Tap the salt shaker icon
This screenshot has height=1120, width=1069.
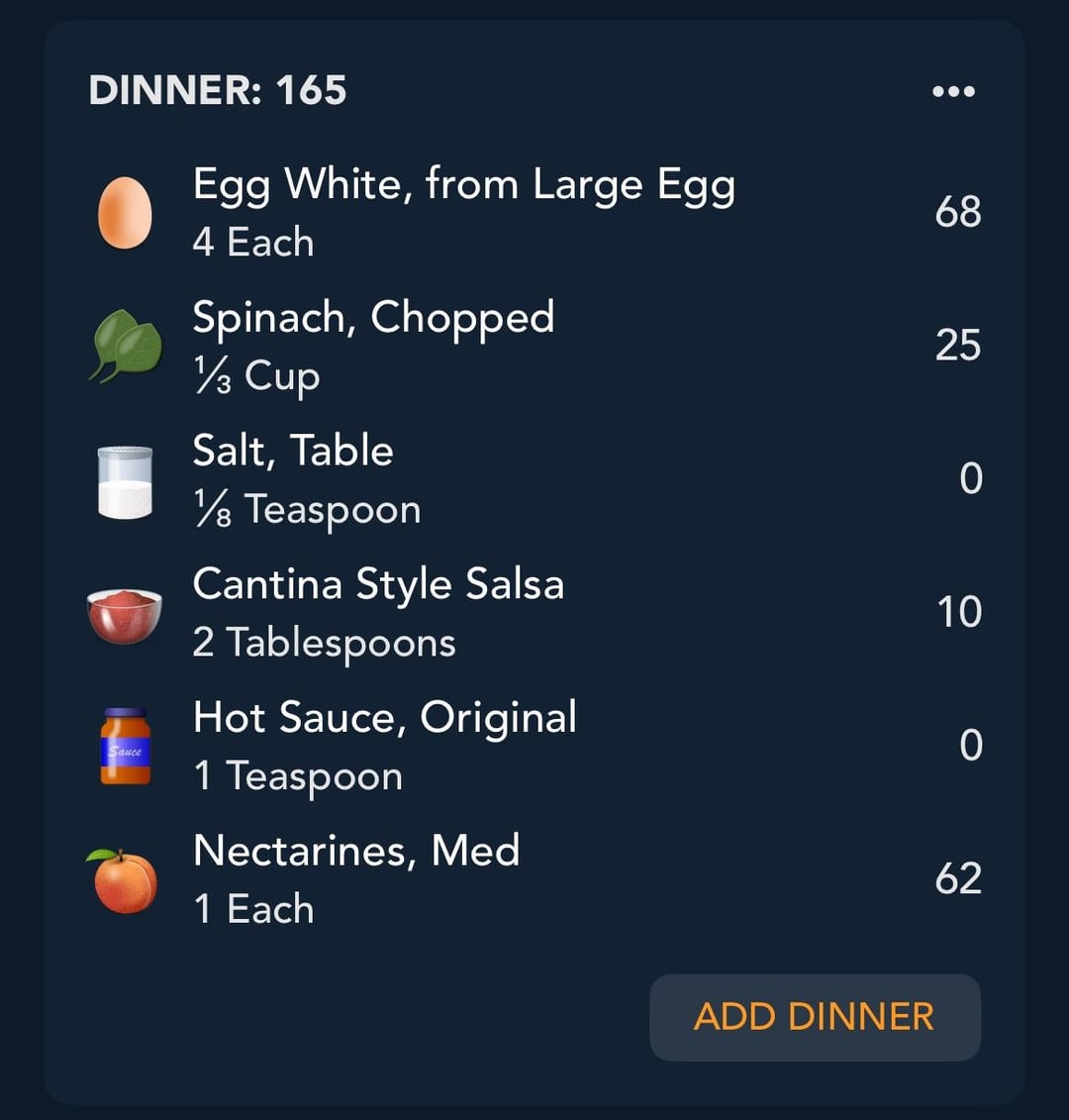click(125, 481)
